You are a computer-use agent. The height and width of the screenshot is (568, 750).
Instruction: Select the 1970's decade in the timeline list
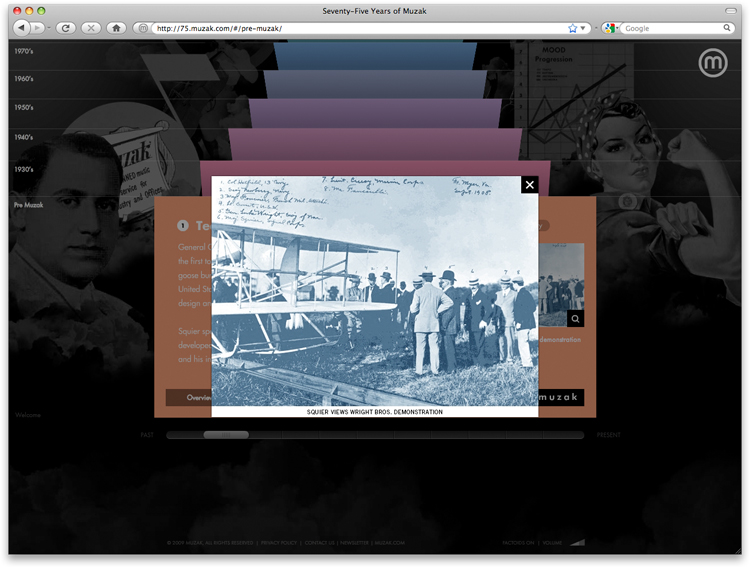(23, 51)
